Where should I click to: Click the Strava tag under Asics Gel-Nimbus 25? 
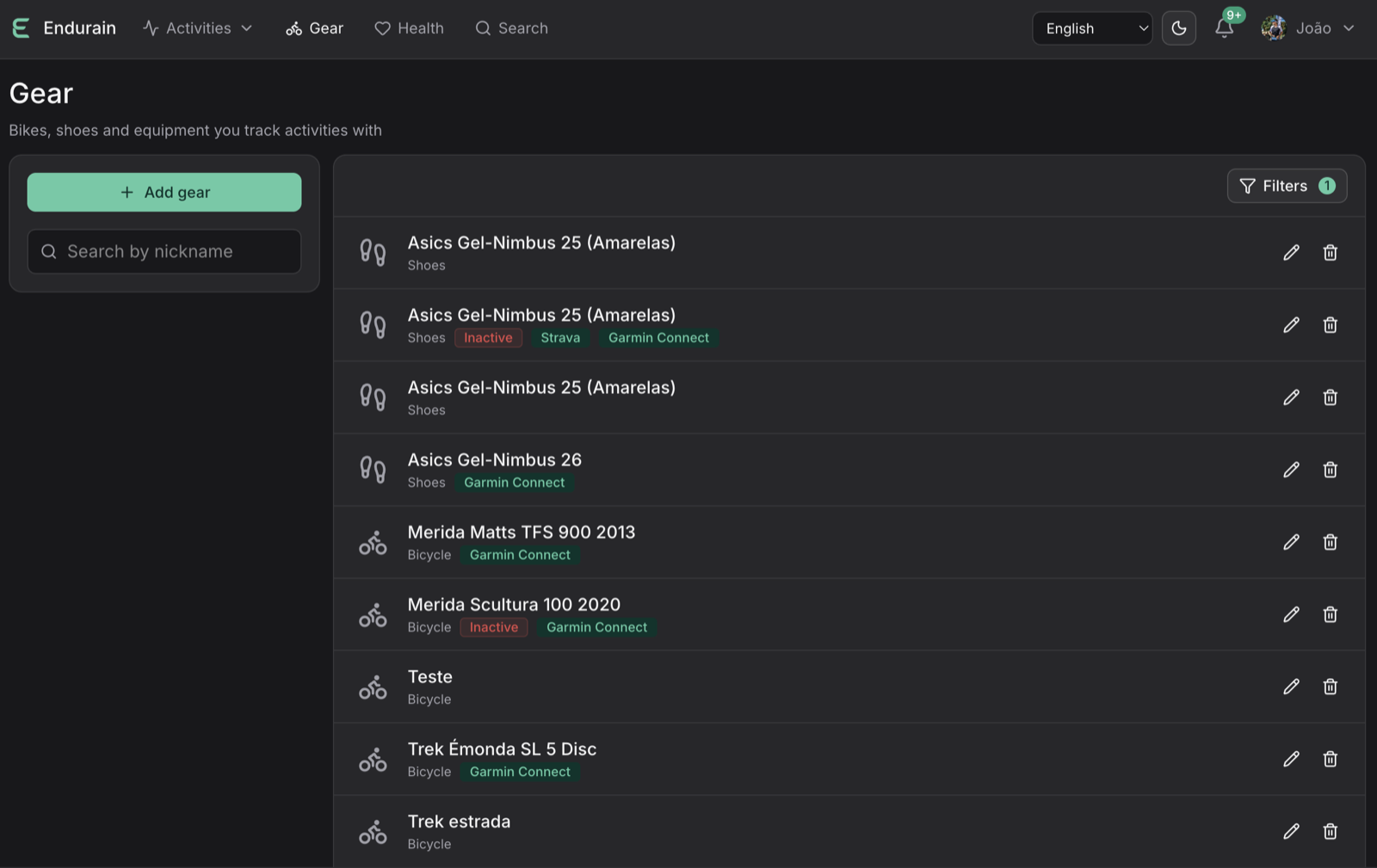(x=560, y=338)
